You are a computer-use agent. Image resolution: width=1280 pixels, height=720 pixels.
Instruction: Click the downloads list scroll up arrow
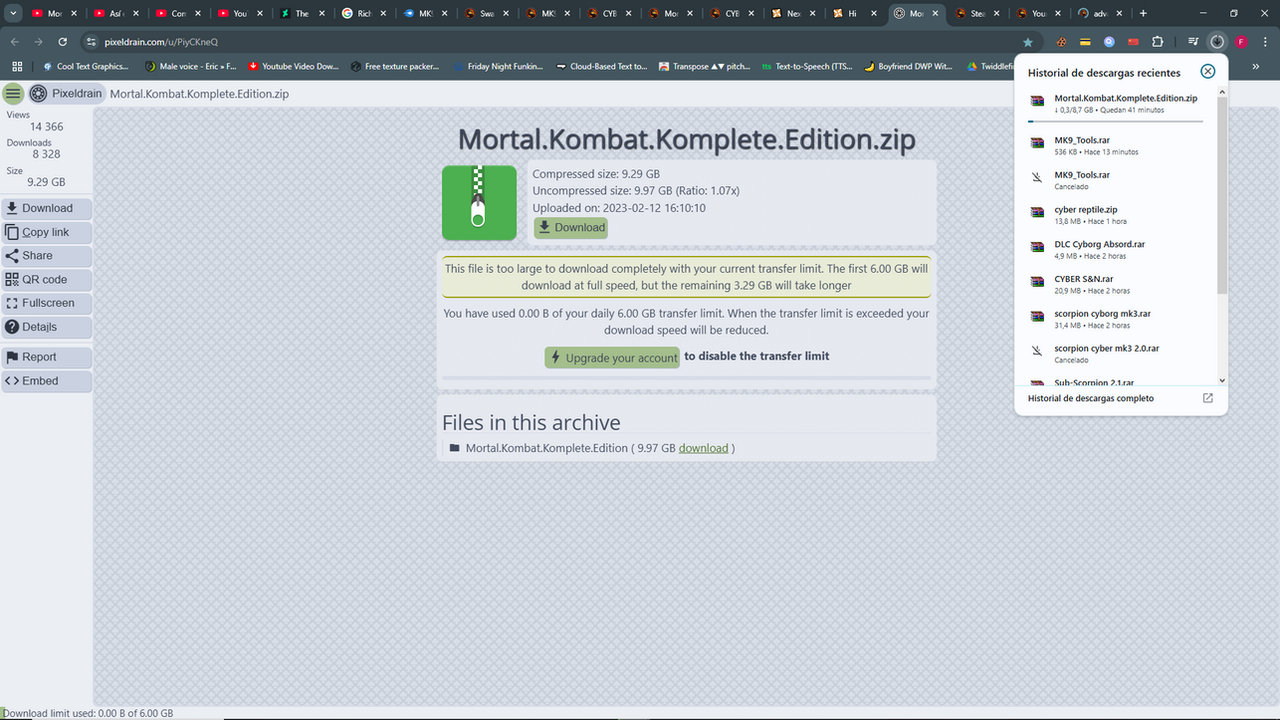pyautogui.click(x=1221, y=91)
